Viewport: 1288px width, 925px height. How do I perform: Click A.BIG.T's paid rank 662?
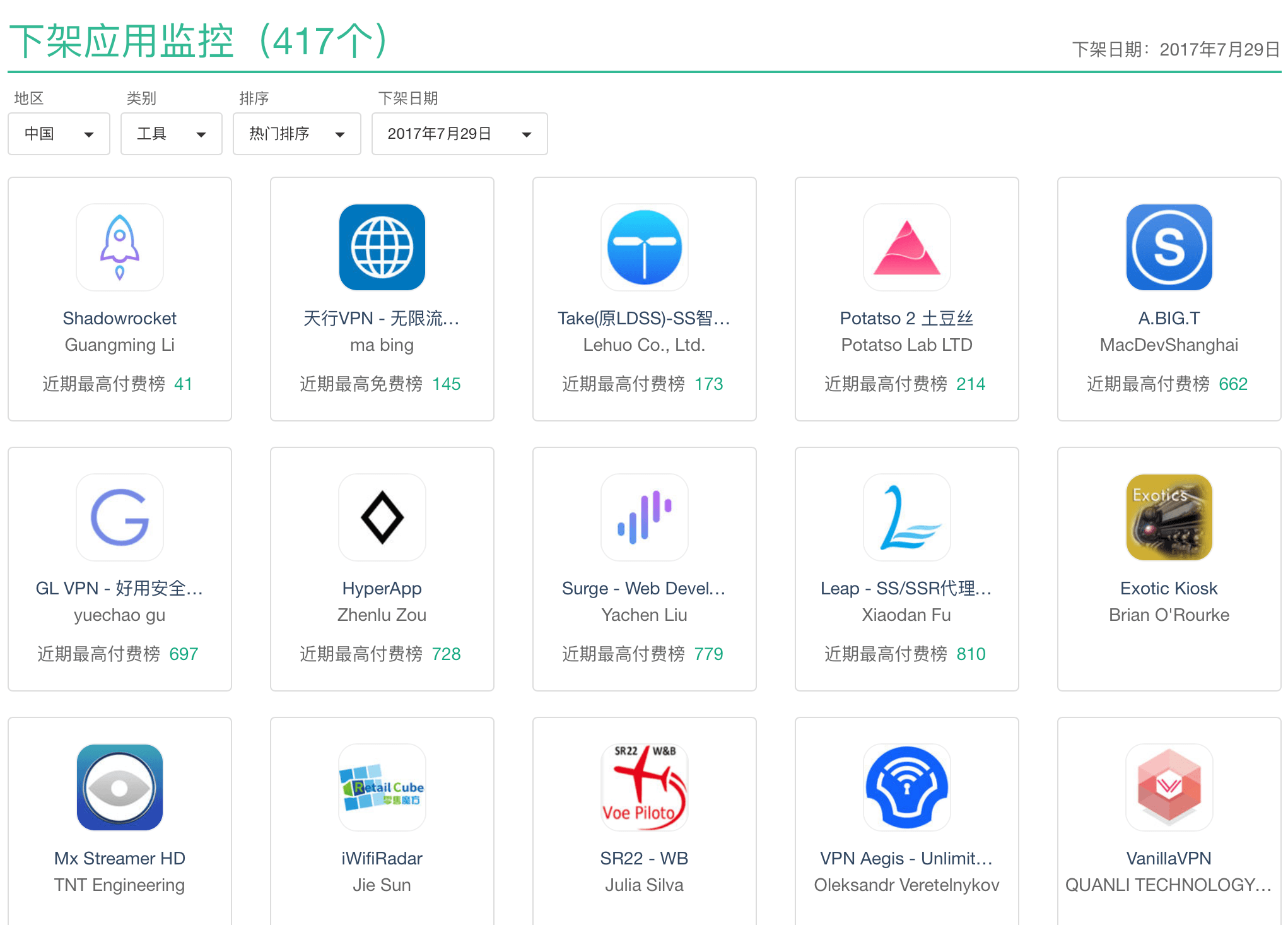pos(1234,384)
